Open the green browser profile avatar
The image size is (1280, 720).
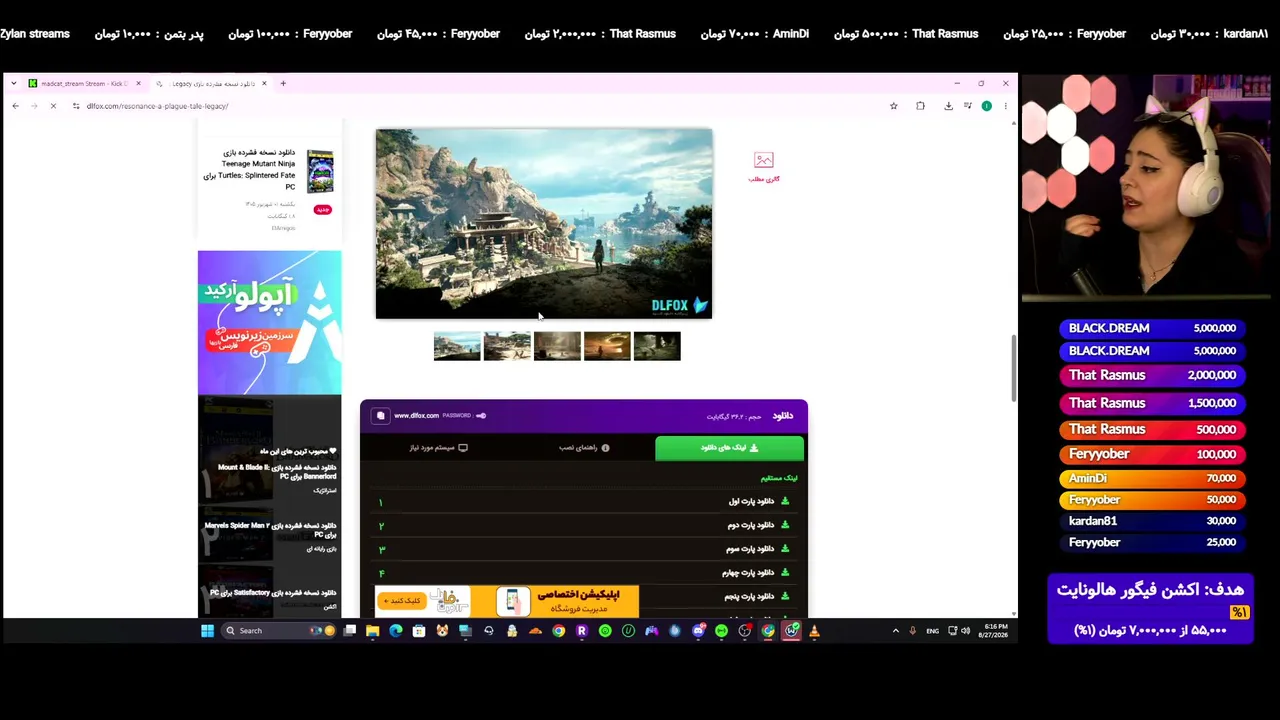[987, 106]
